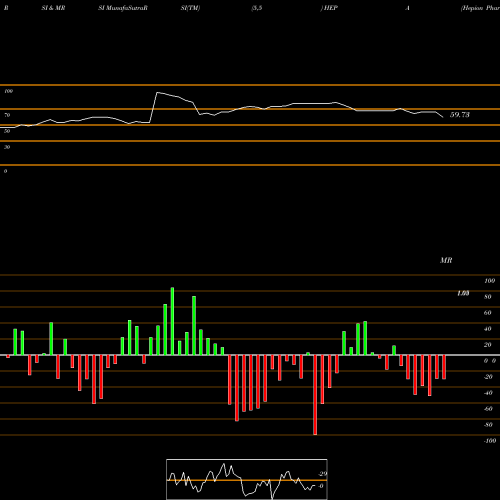Select the MR axis label 40
This screenshot has width=500, height=500.
tap(488, 329)
